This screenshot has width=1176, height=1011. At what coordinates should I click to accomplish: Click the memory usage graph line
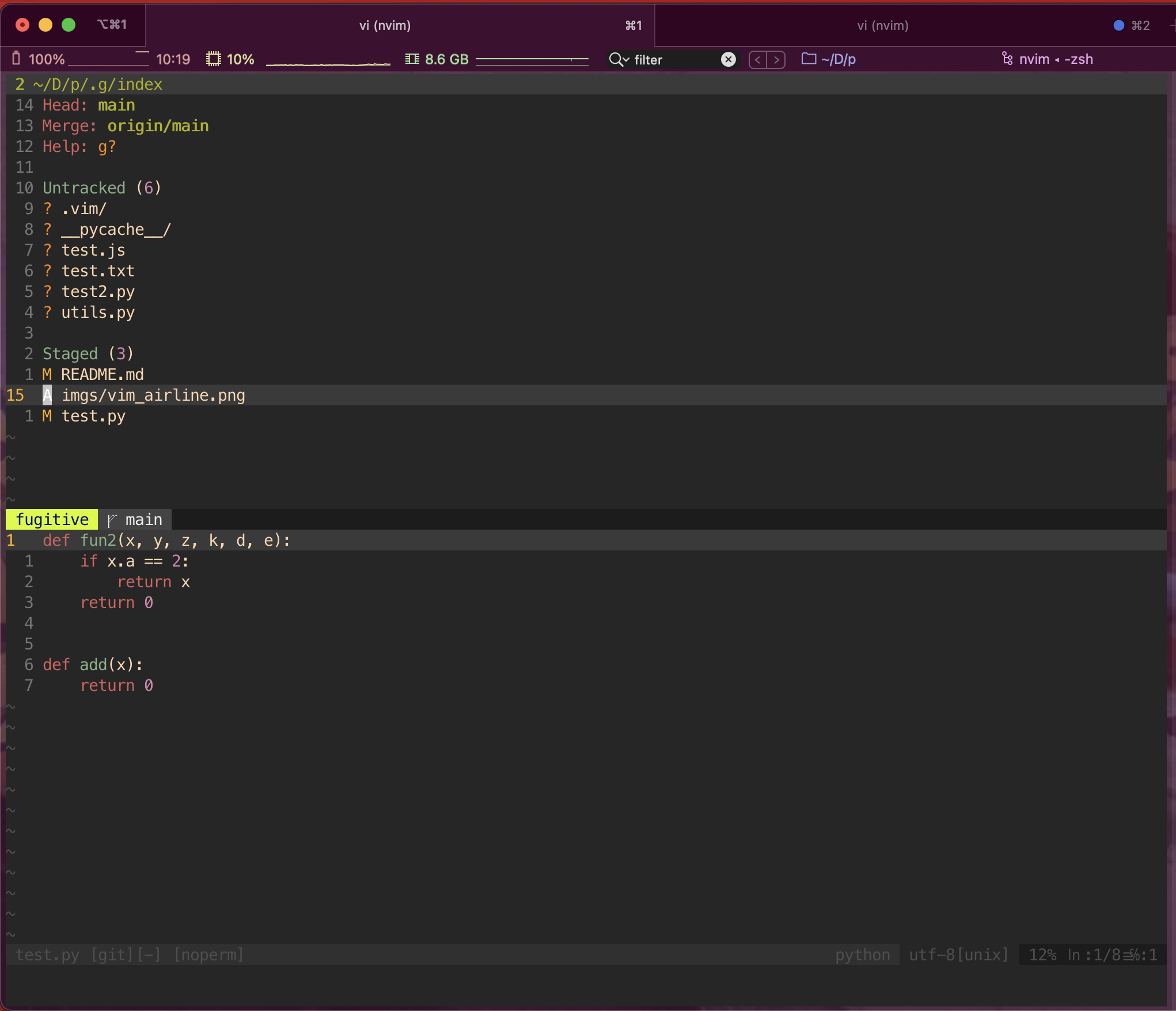coord(532,59)
